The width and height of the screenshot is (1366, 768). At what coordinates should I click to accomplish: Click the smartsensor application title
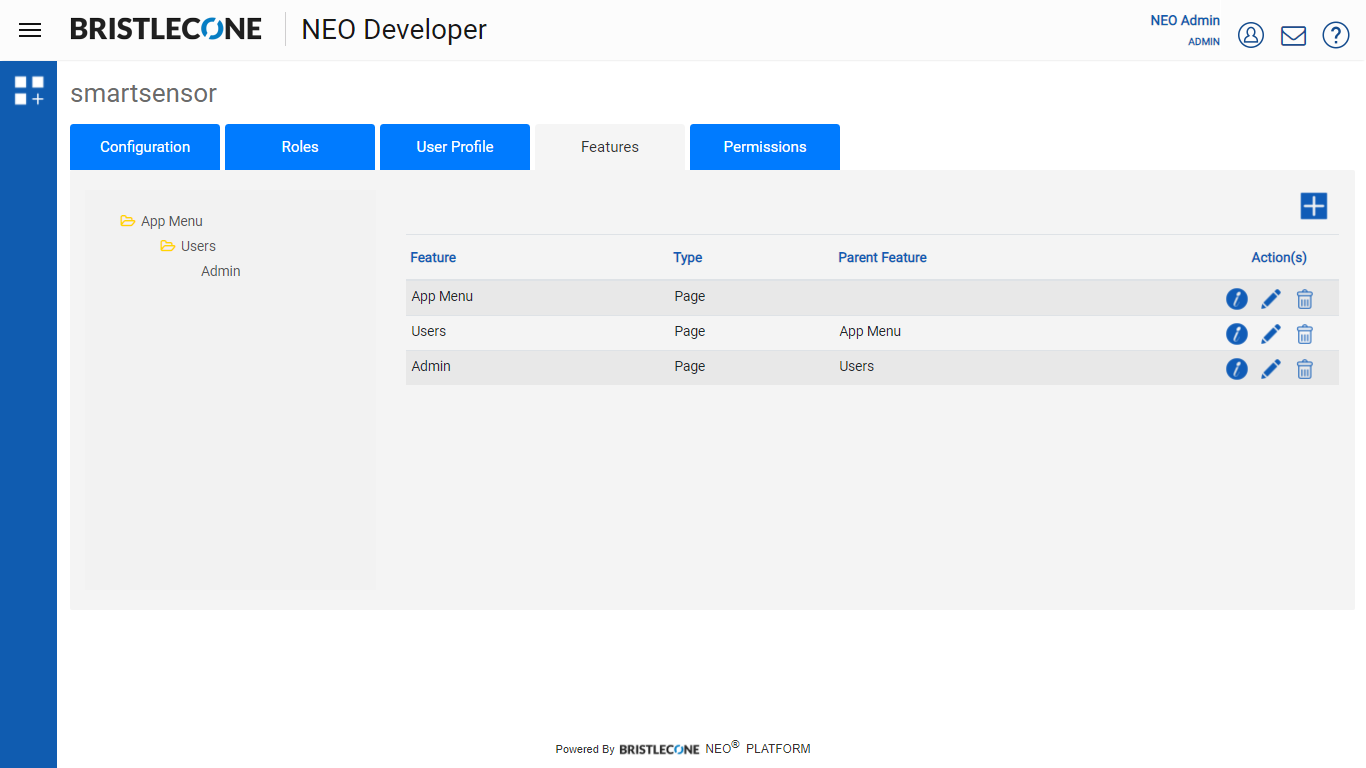(x=143, y=94)
